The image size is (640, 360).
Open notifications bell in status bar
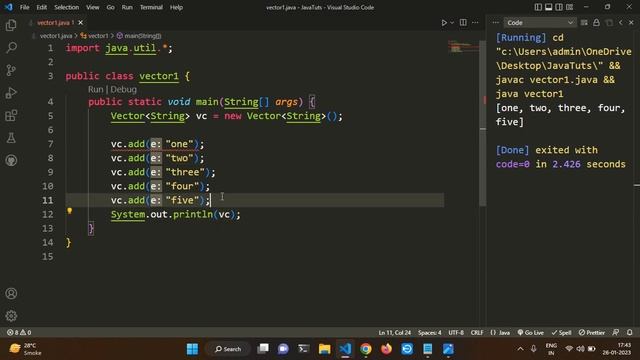pyautogui.click(x=630, y=333)
